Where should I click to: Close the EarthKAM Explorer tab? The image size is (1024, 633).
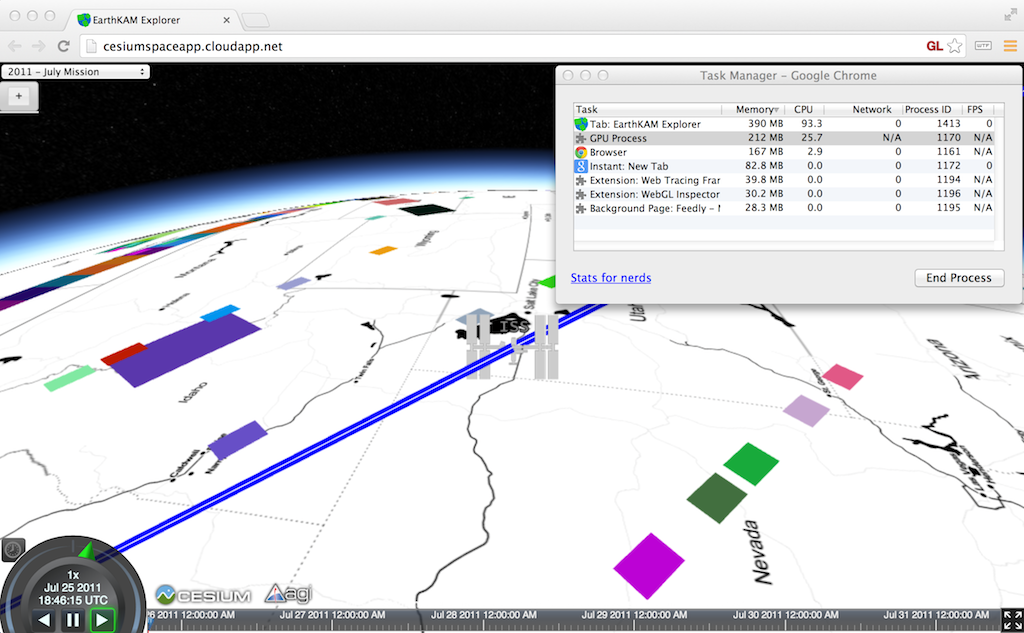(227, 20)
